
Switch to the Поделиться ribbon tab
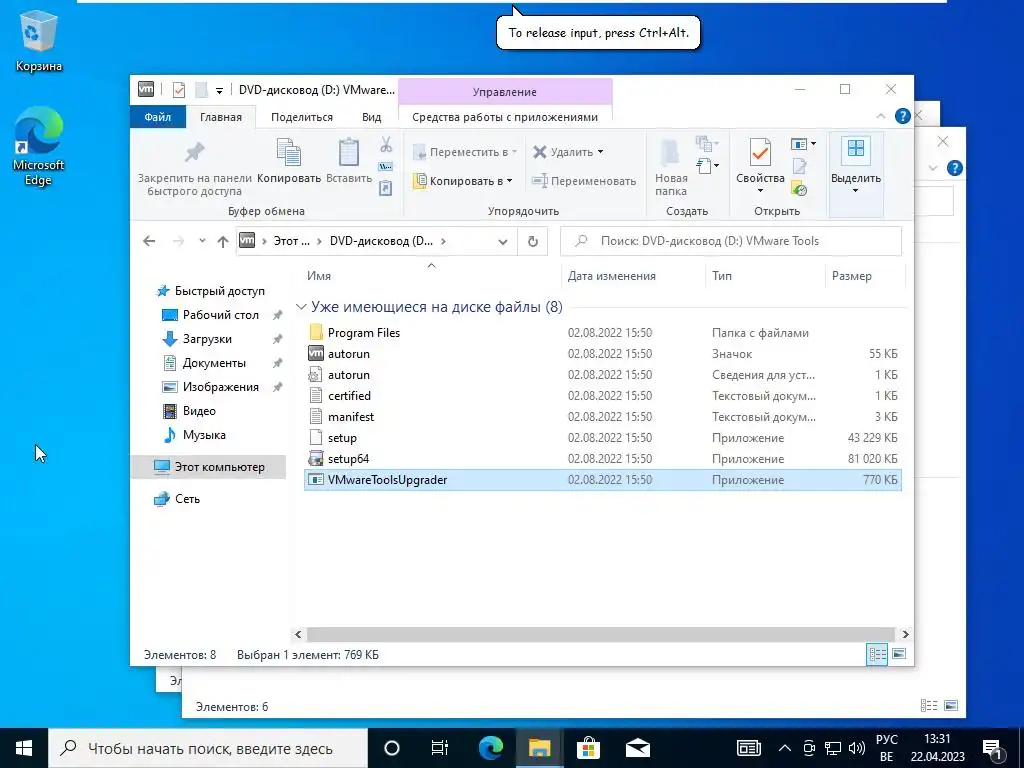[x=302, y=117]
